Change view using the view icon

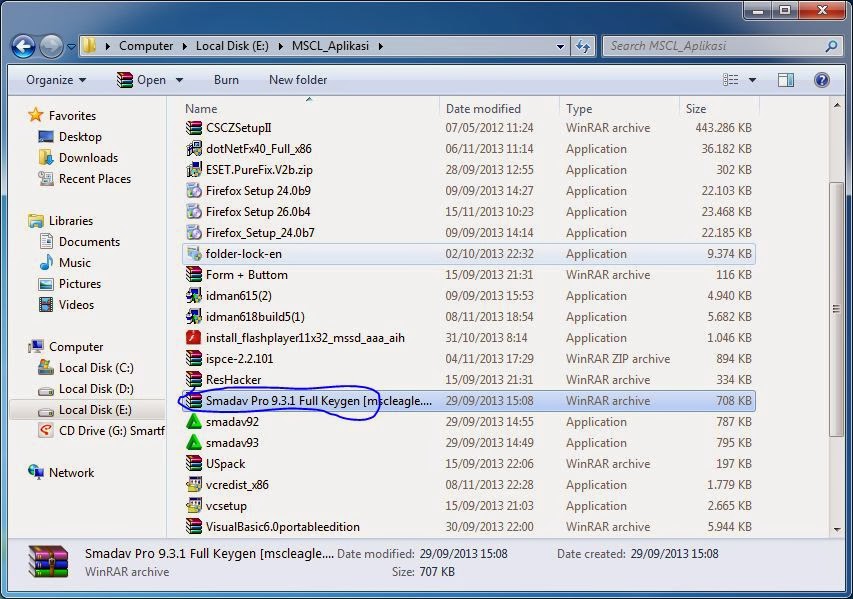click(x=730, y=80)
